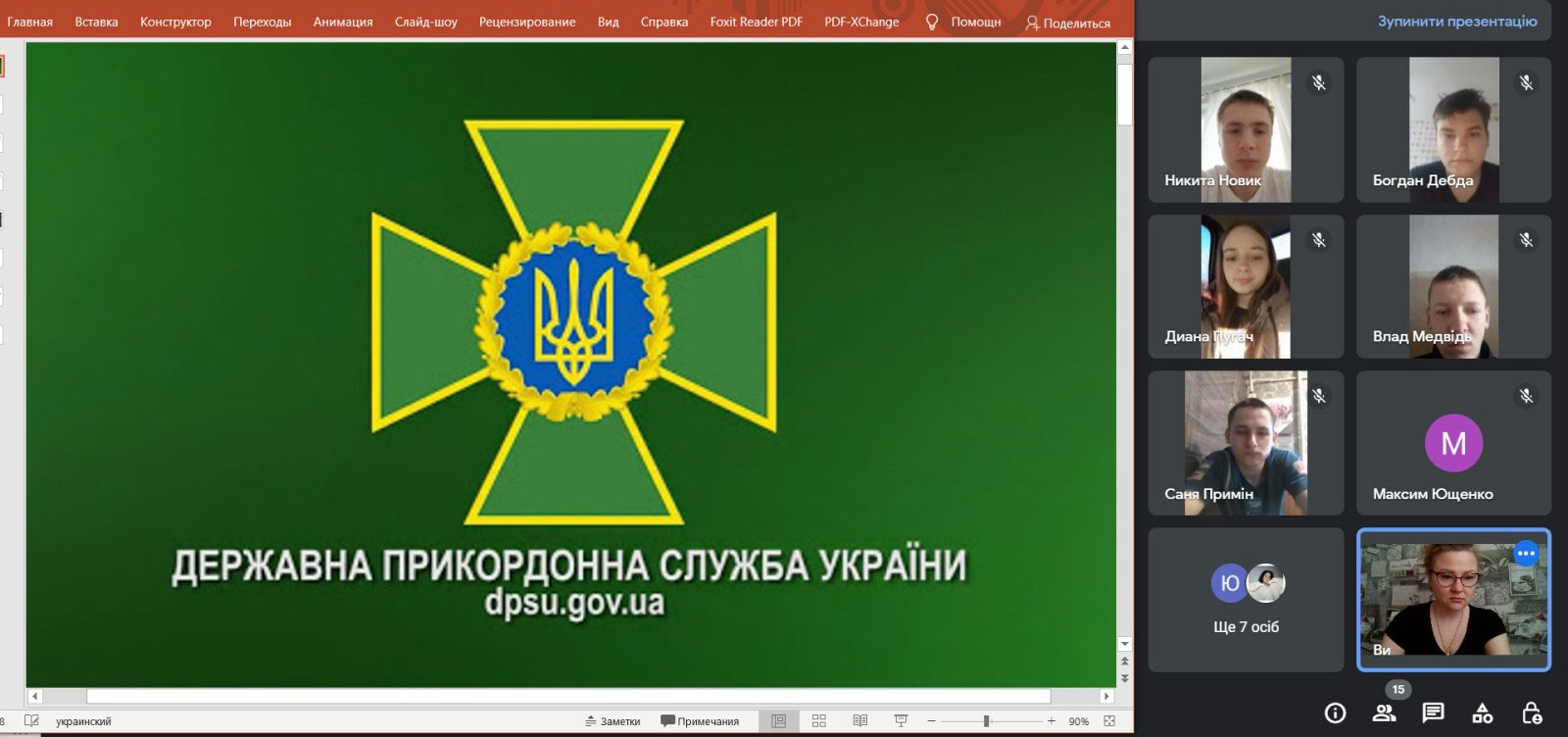The height and width of the screenshot is (737, 1568).
Task: Click muted mic icon on Саня Примін tile
Action: [1319, 396]
